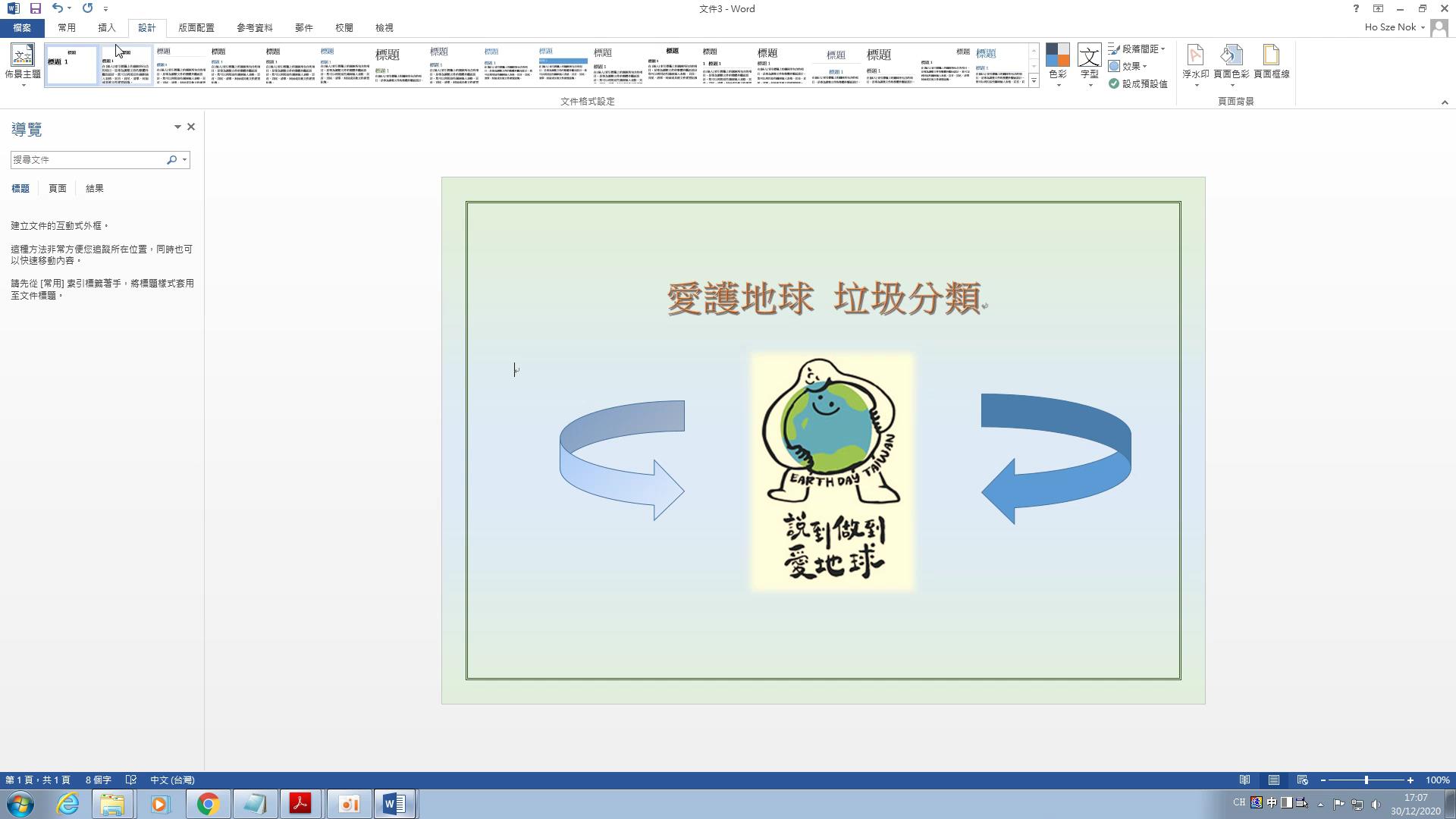Close the 導覽 navigation pane

[x=191, y=127]
